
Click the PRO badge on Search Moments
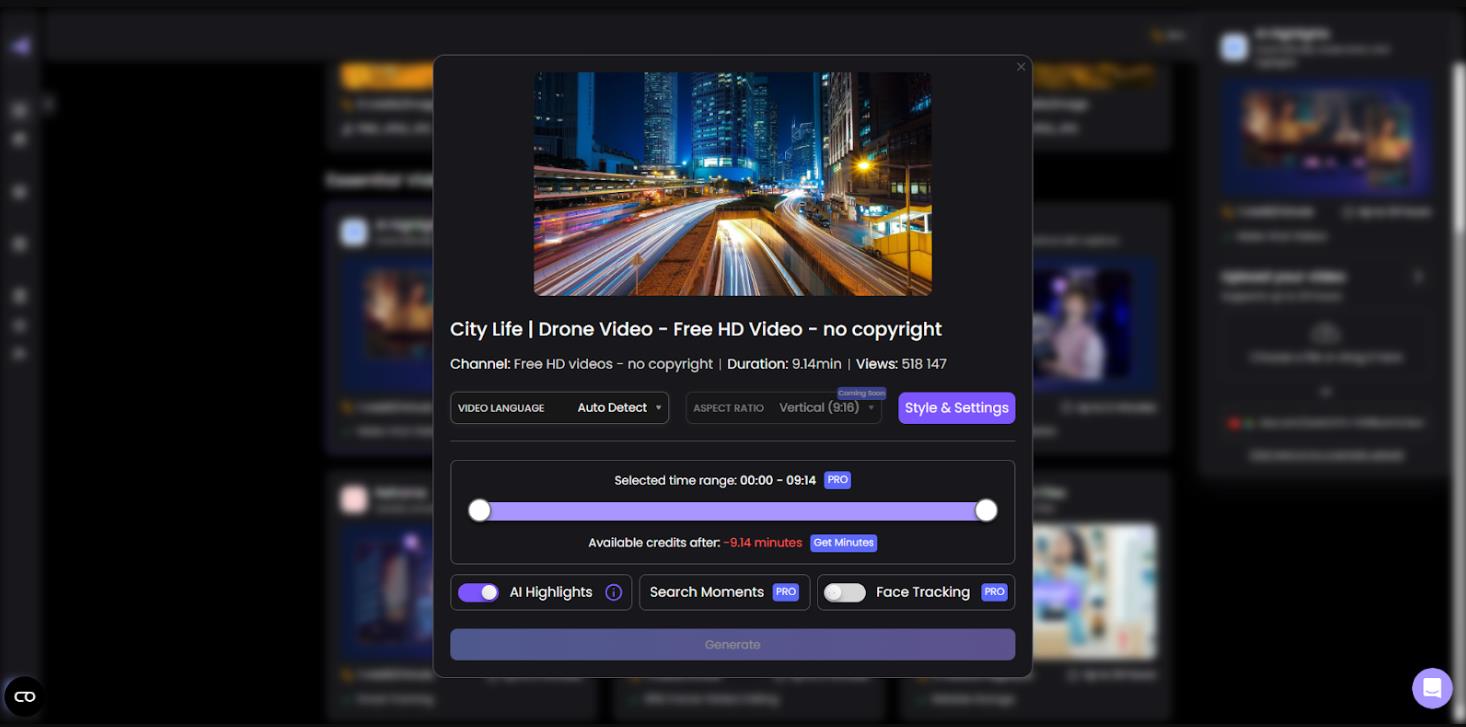pyautogui.click(x=786, y=592)
